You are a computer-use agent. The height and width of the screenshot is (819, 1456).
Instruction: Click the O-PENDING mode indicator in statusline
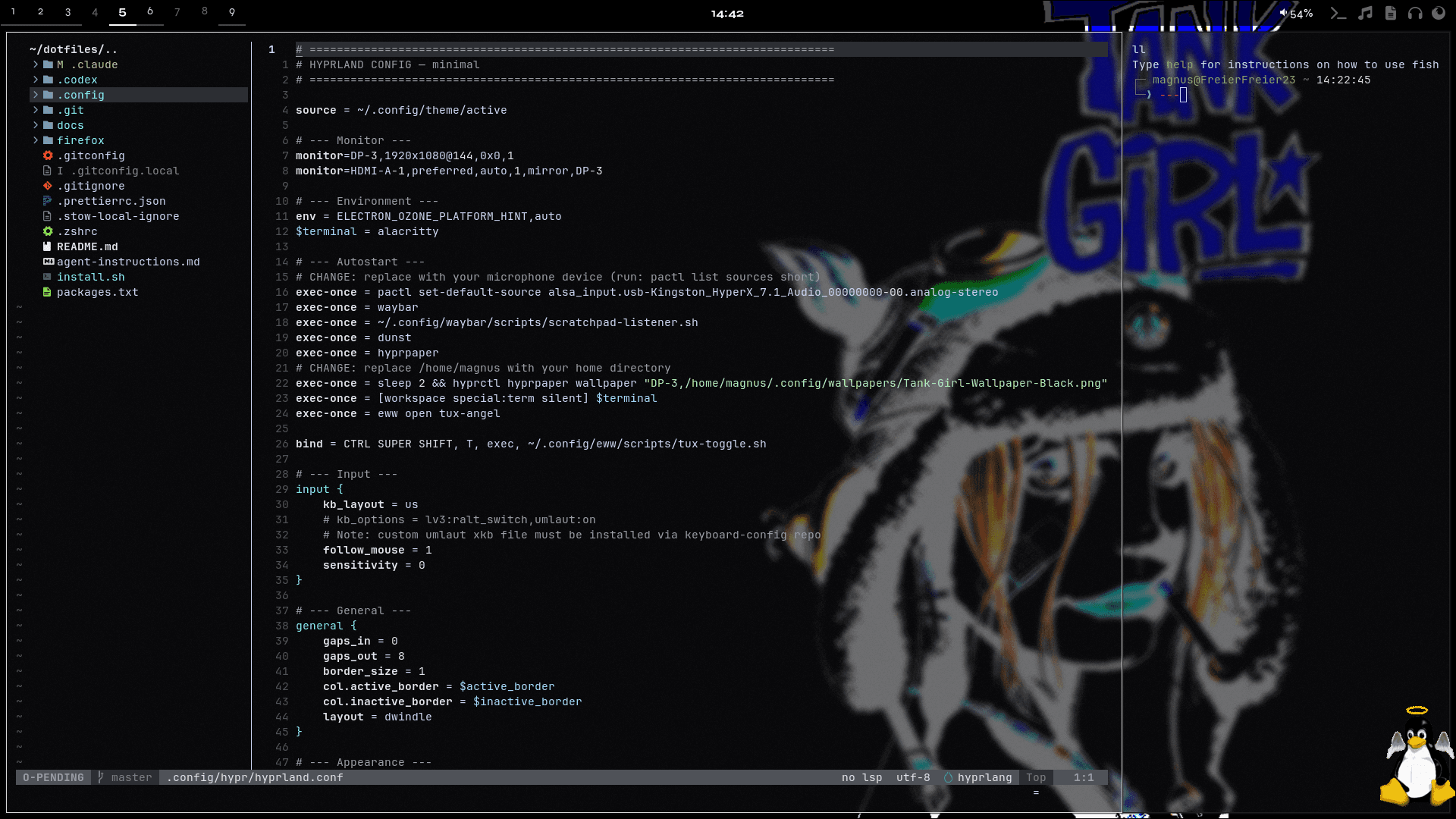tap(53, 777)
